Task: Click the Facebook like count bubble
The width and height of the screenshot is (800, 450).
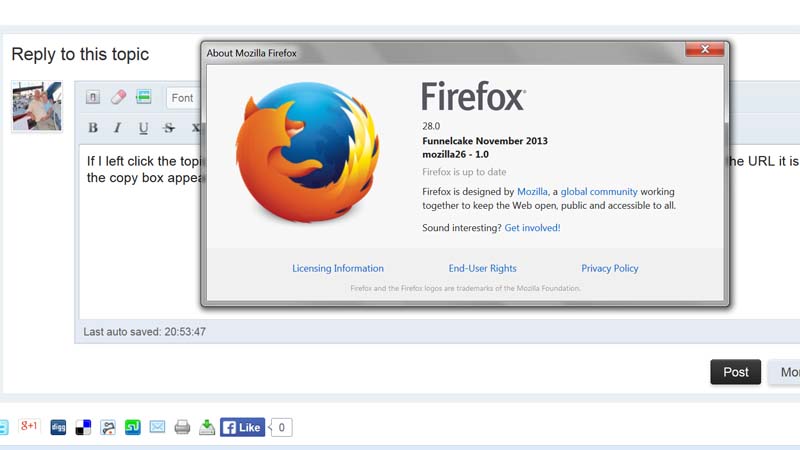Action: 281,427
